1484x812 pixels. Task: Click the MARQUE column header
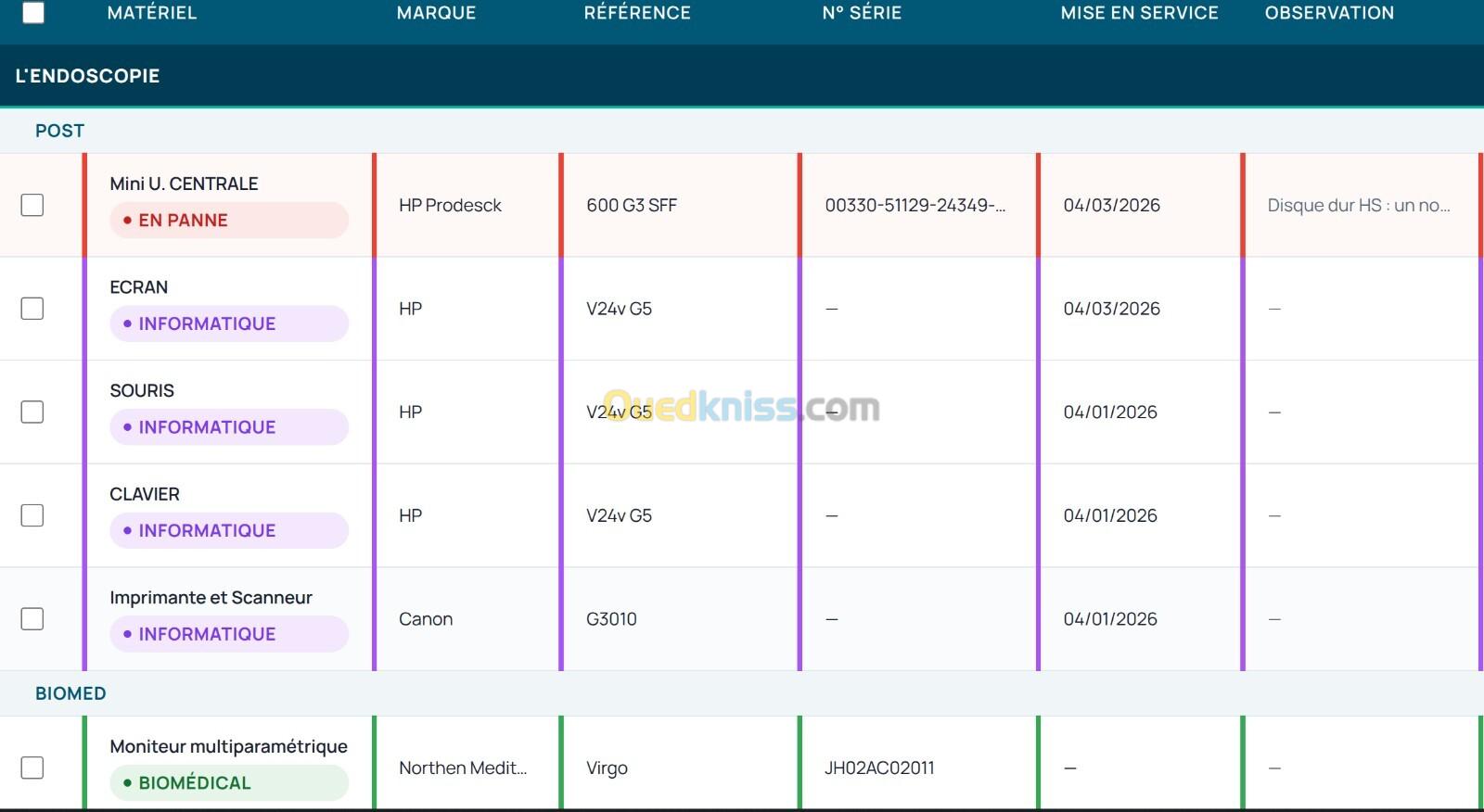[x=436, y=13]
